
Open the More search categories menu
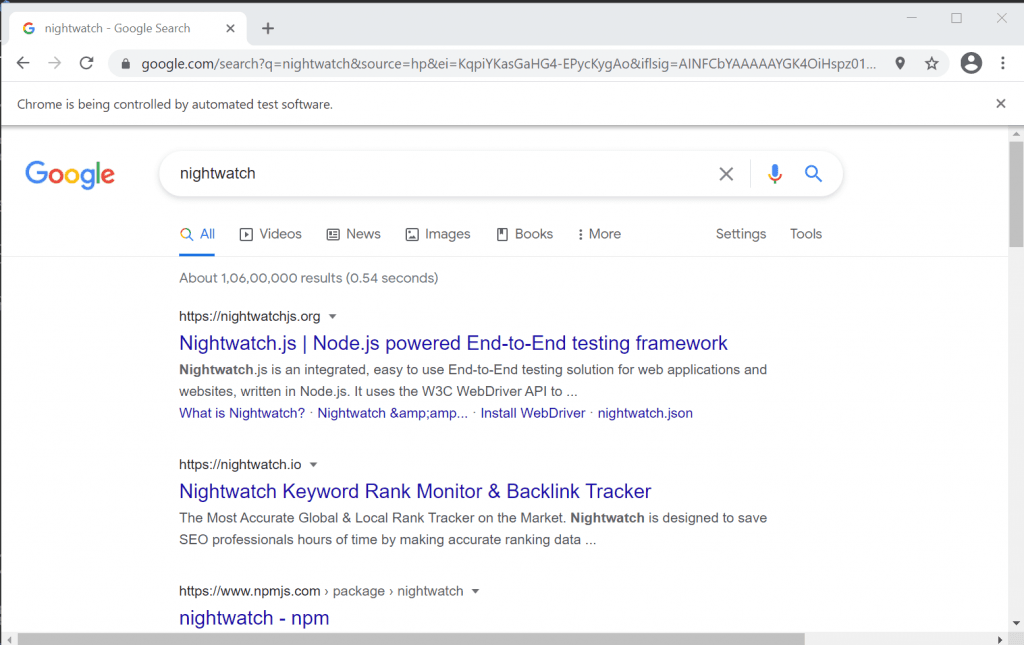(598, 234)
